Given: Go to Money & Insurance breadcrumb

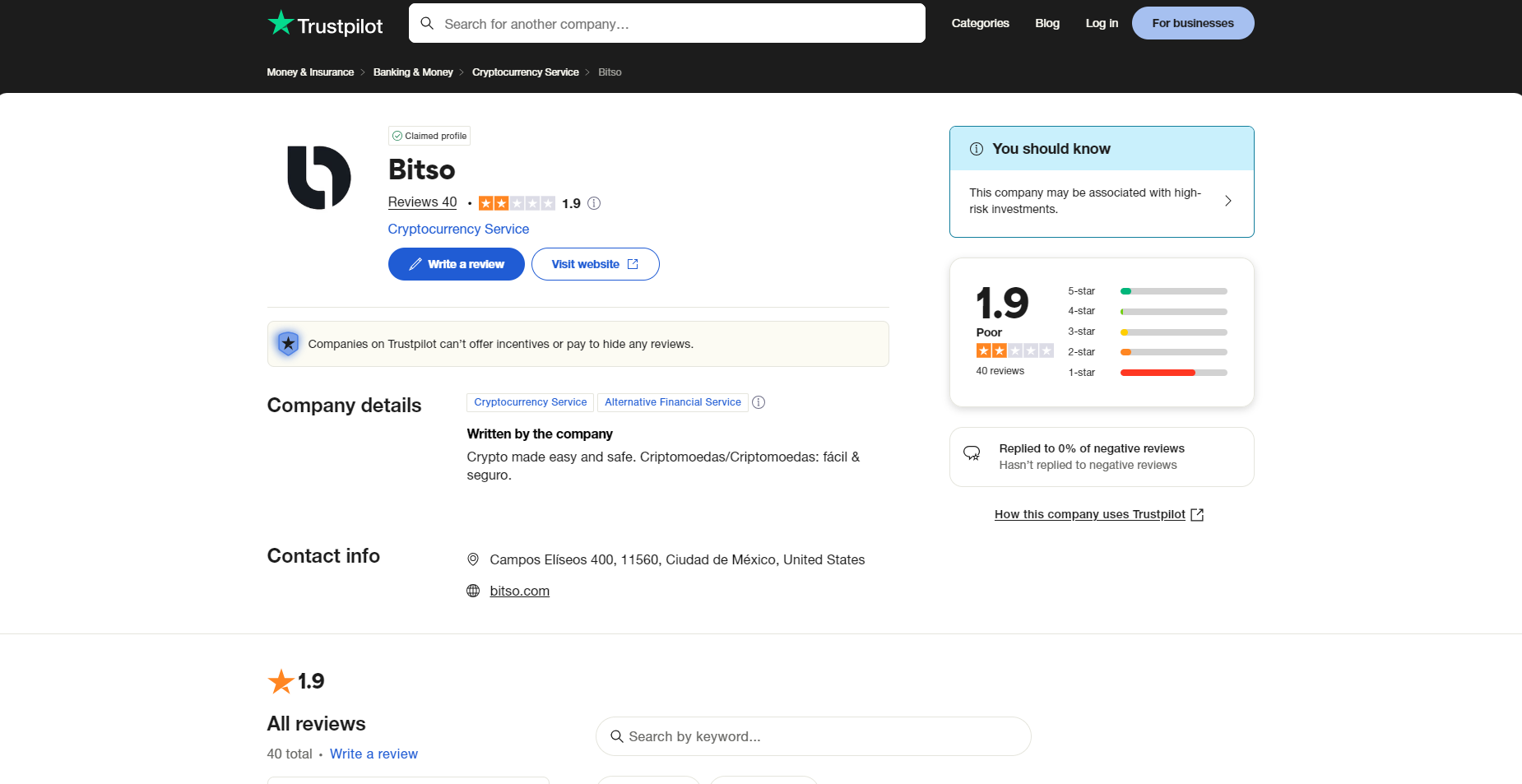Looking at the screenshot, I should click(310, 72).
